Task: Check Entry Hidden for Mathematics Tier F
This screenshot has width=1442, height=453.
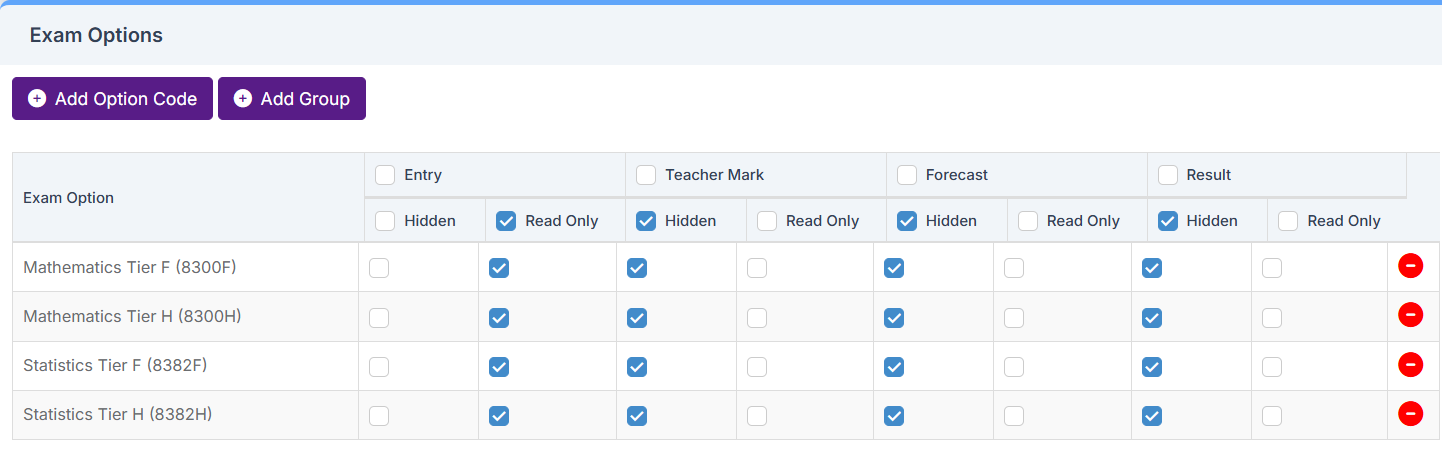Action: coord(379,268)
